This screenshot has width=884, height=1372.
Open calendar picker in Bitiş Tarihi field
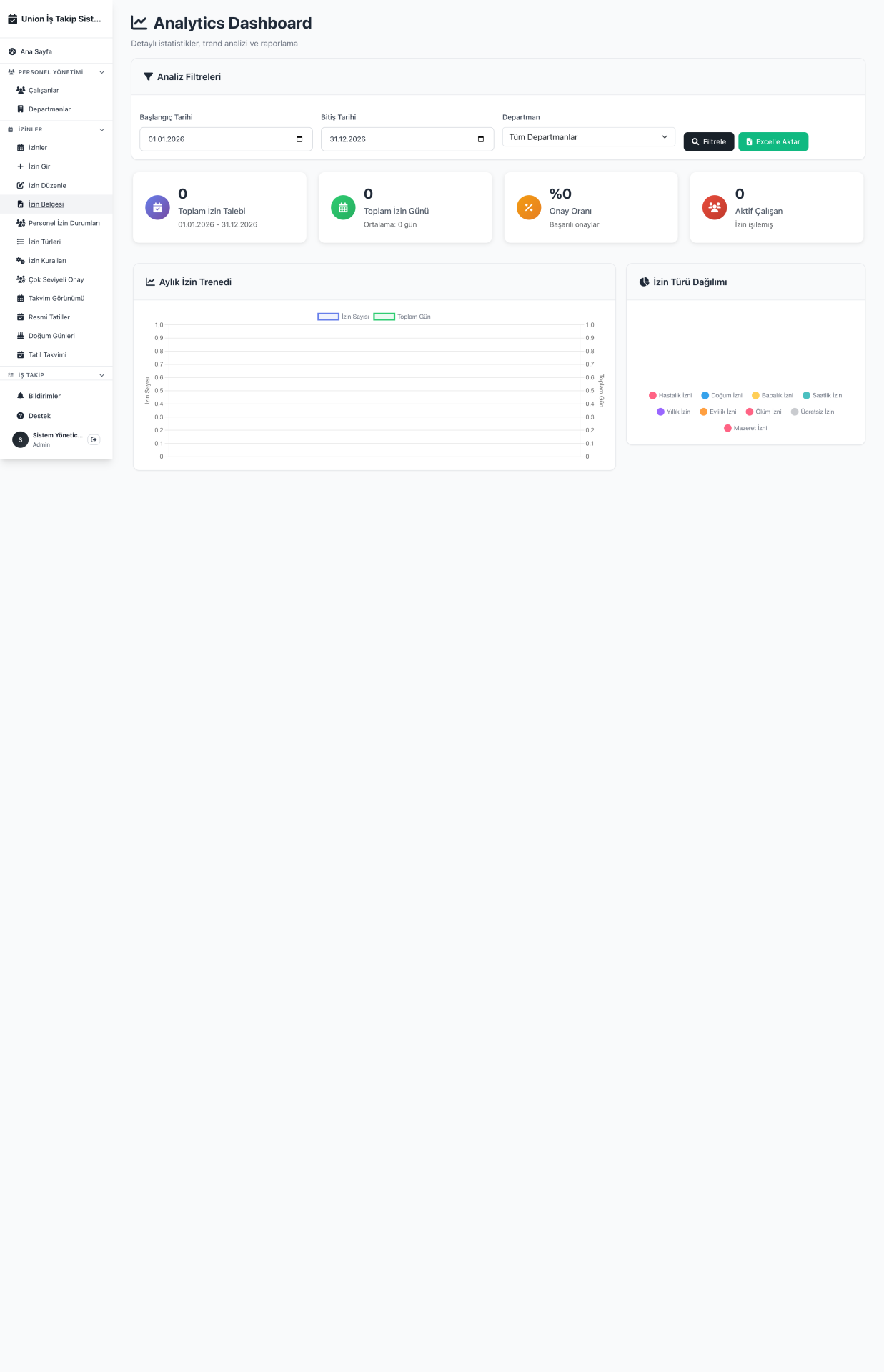pyautogui.click(x=481, y=139)
